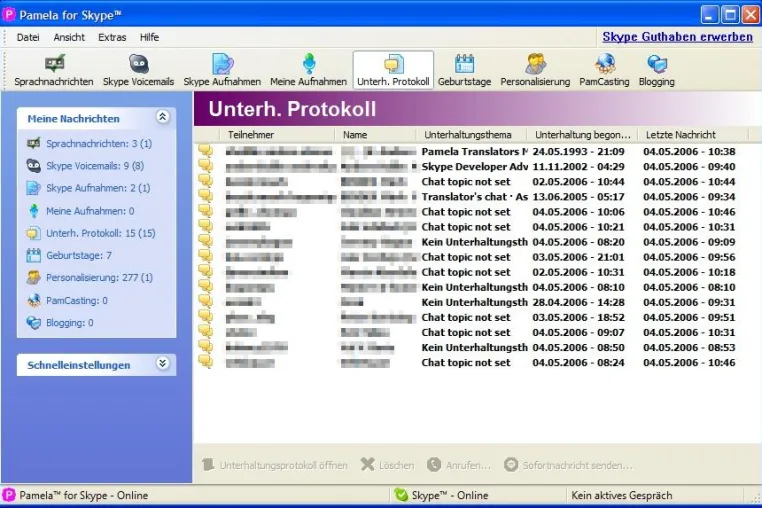This screenshot has height=508, width=762.
Task: Open Meine Aufnahmen: 0 sidebar link
Action: point(90,210)
